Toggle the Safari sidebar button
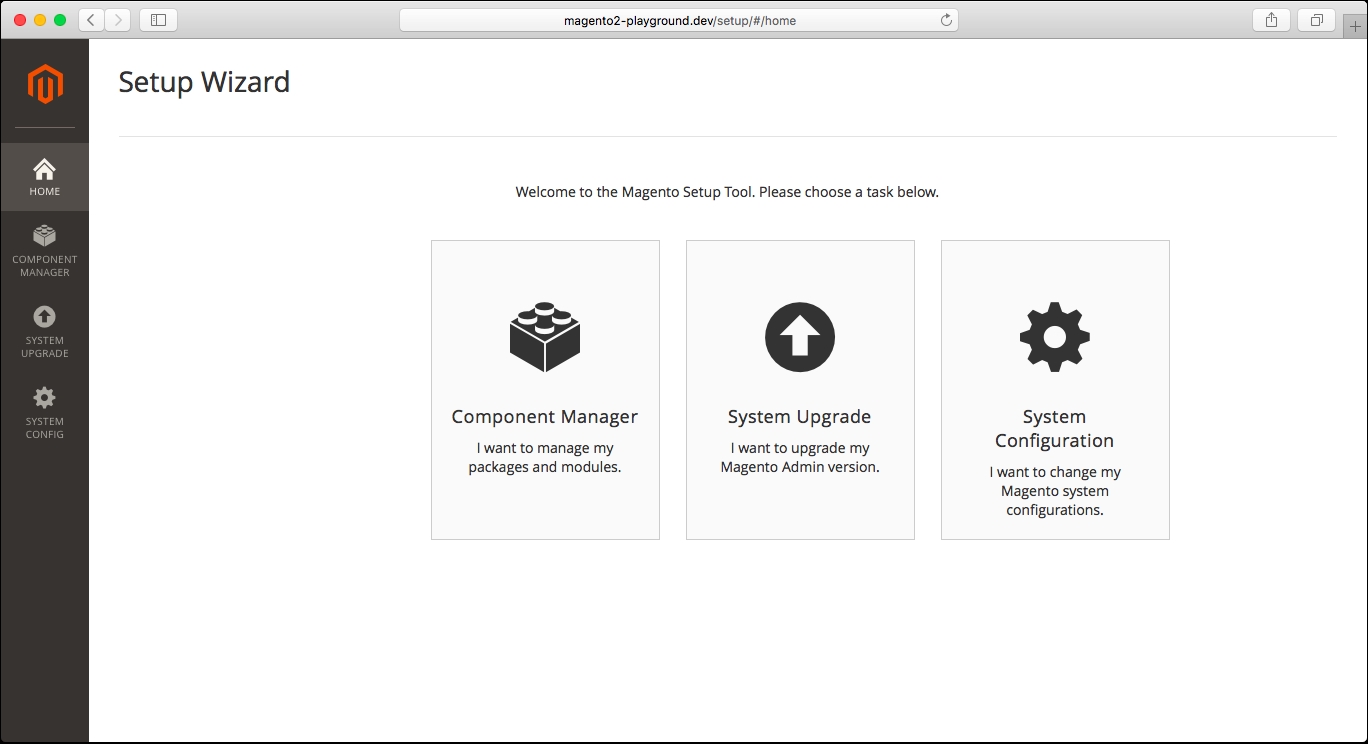 click(158, 20)
